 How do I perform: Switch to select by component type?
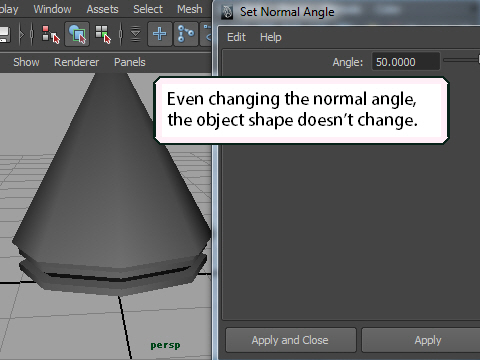pos(103,34)
